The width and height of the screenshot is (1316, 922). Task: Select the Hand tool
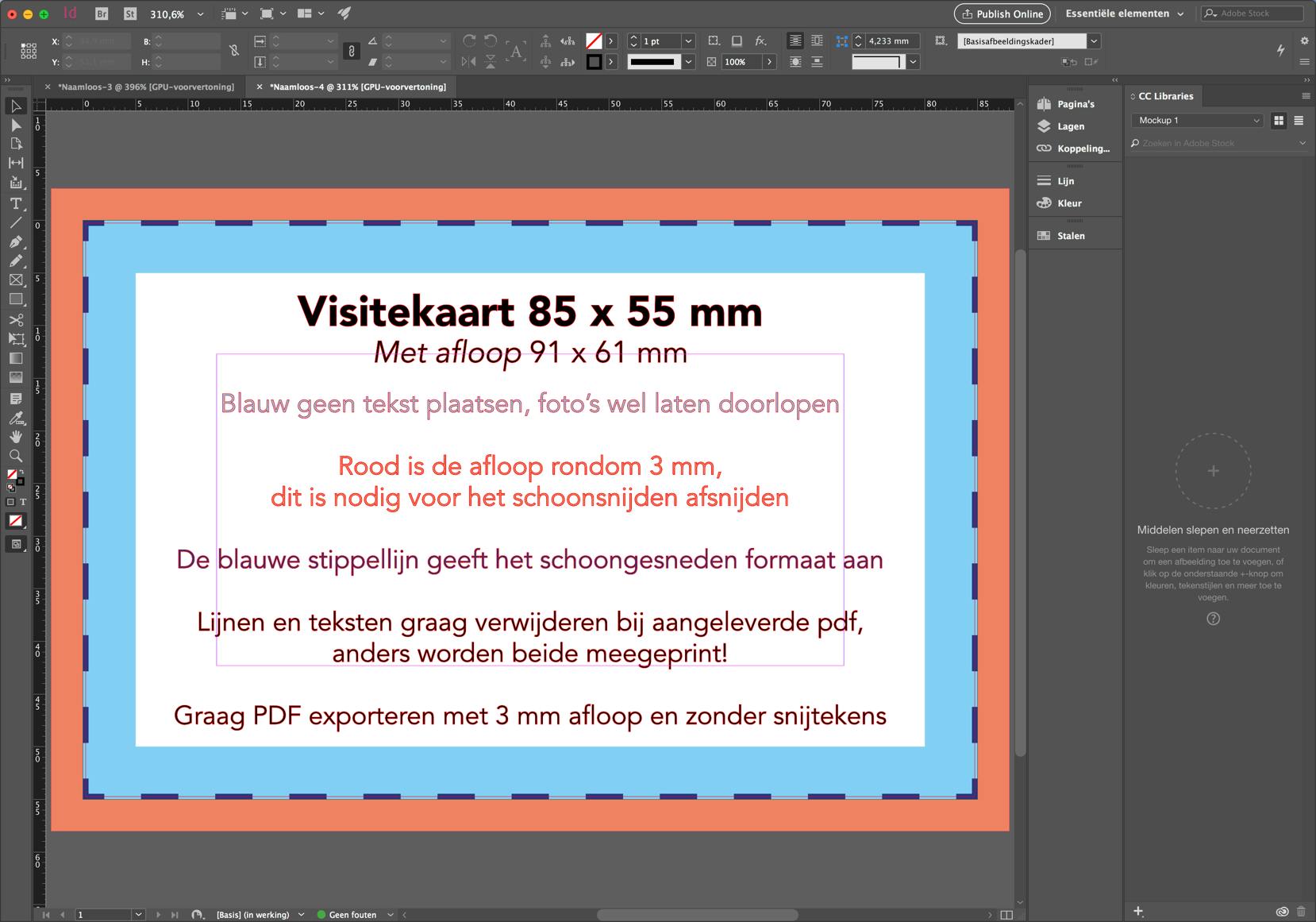[x=16, y=437]
